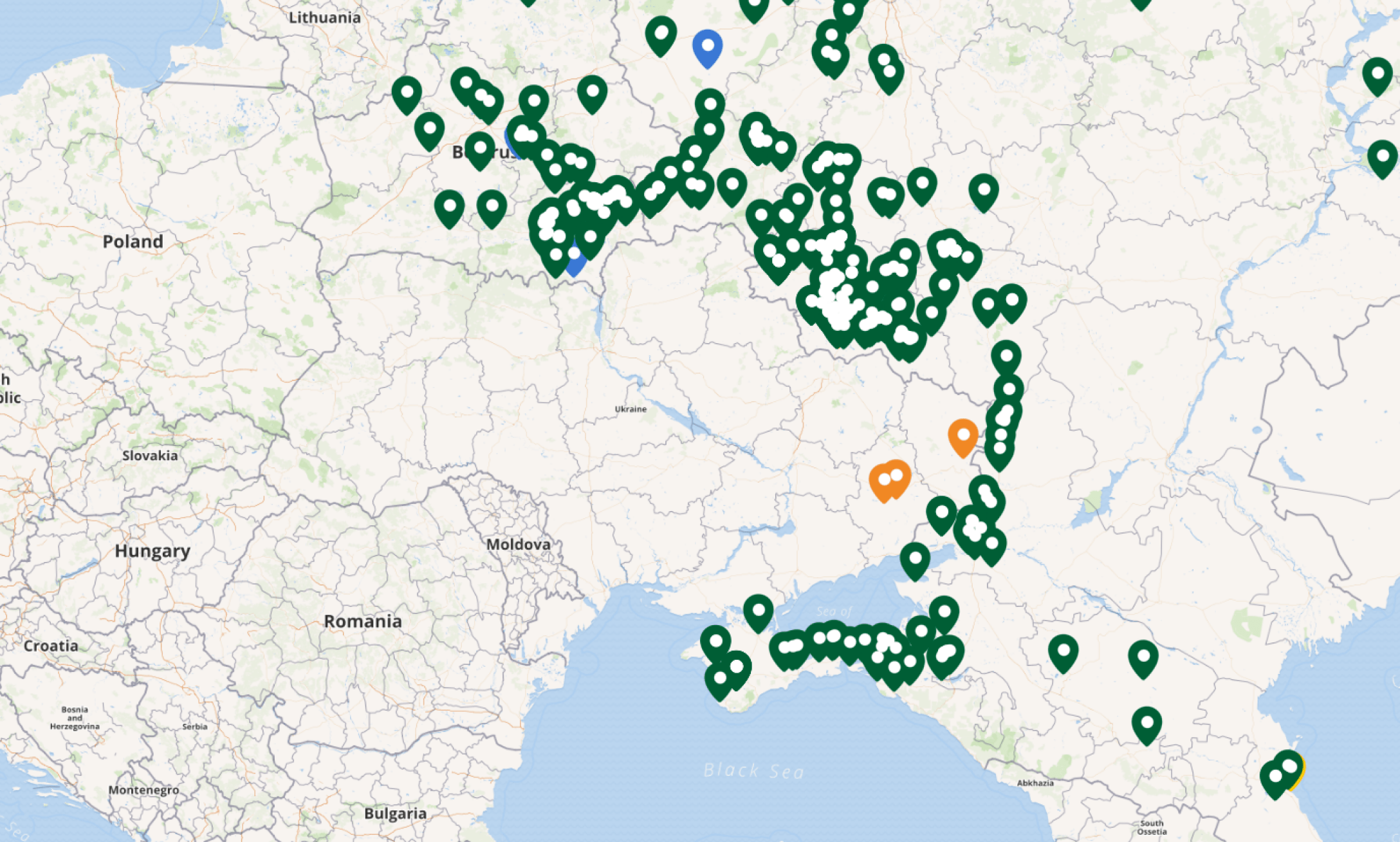Select the green marker north of the southernmost Caucasus marker
Viewport: 1400px width, 842px height.
[1143, 659]
